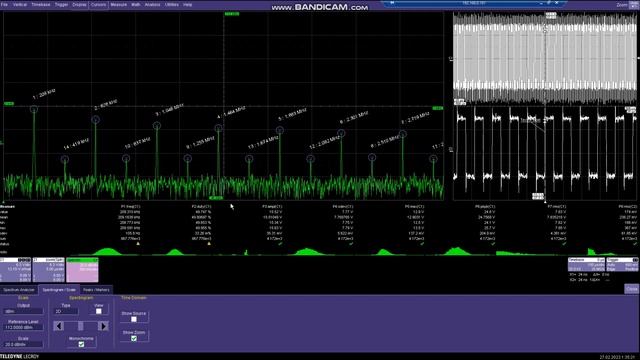Open the Spectrogram Type dropdown
Viewport: 640px width, 360px height.
tap(66, 311)
